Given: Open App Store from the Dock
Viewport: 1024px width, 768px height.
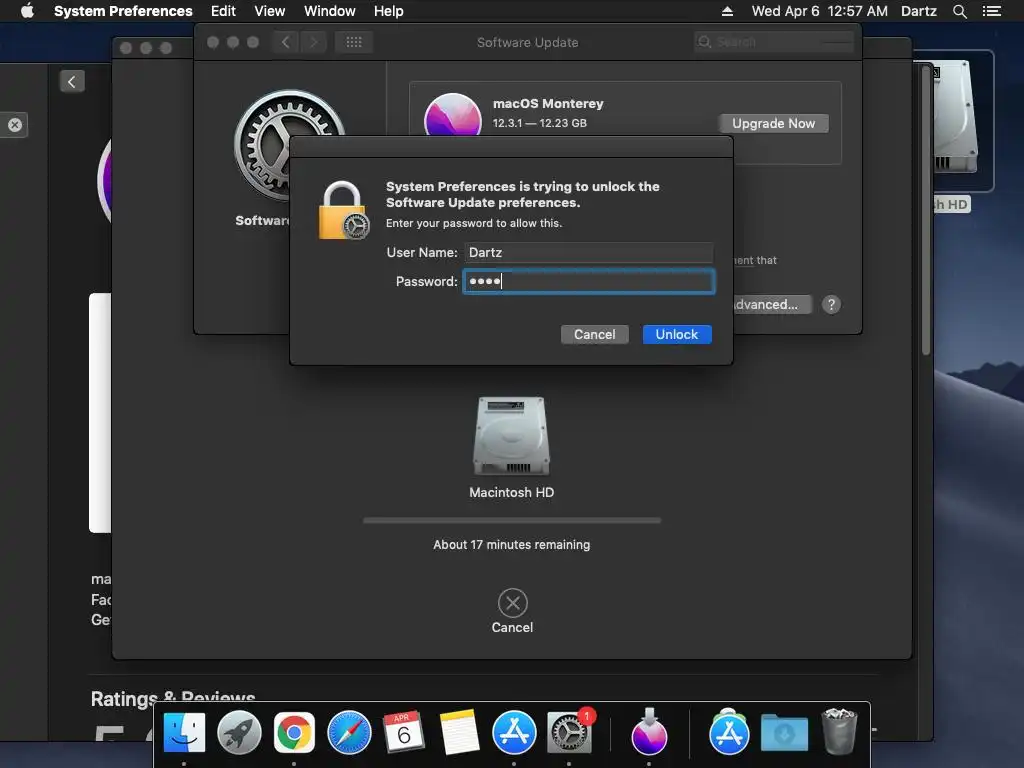Looking at the screenshot, I should [x=514, y=733].
